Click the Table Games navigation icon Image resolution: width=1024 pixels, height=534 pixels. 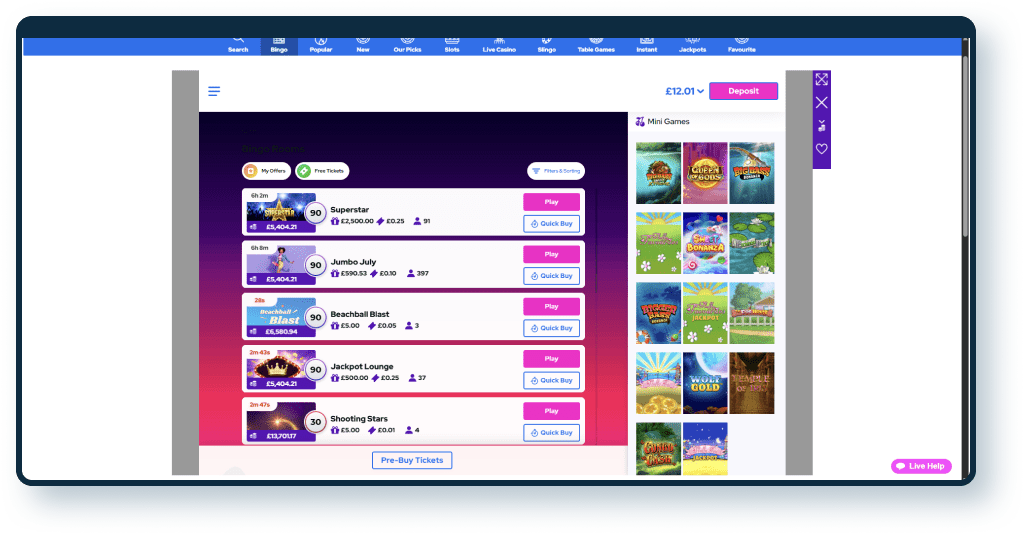click(x=596, y=45)
